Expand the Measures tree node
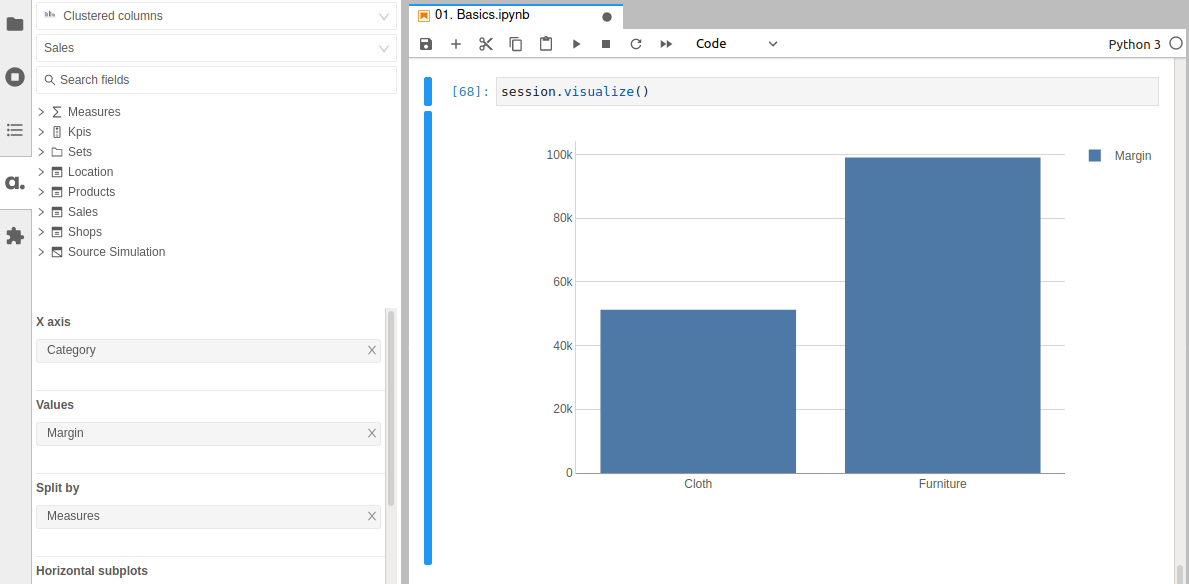This screenshot has width=1189, height=584. 41,112
